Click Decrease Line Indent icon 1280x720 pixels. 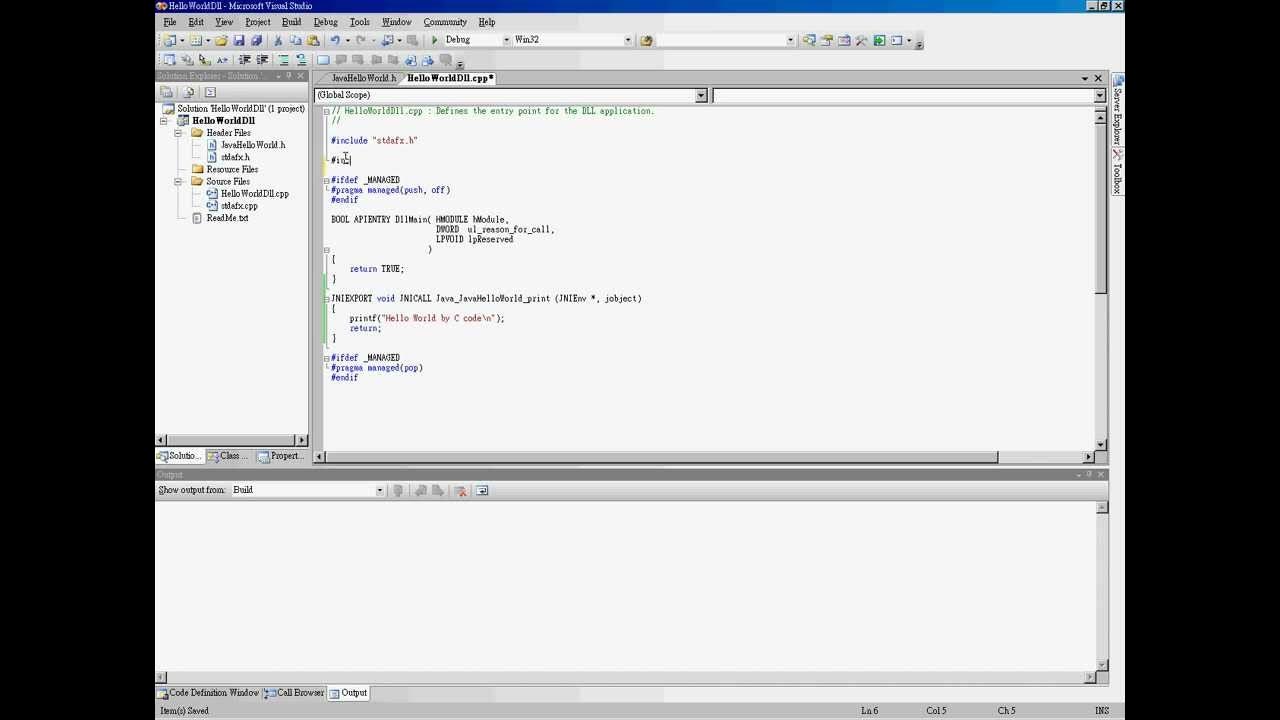(x=244, y=60)
